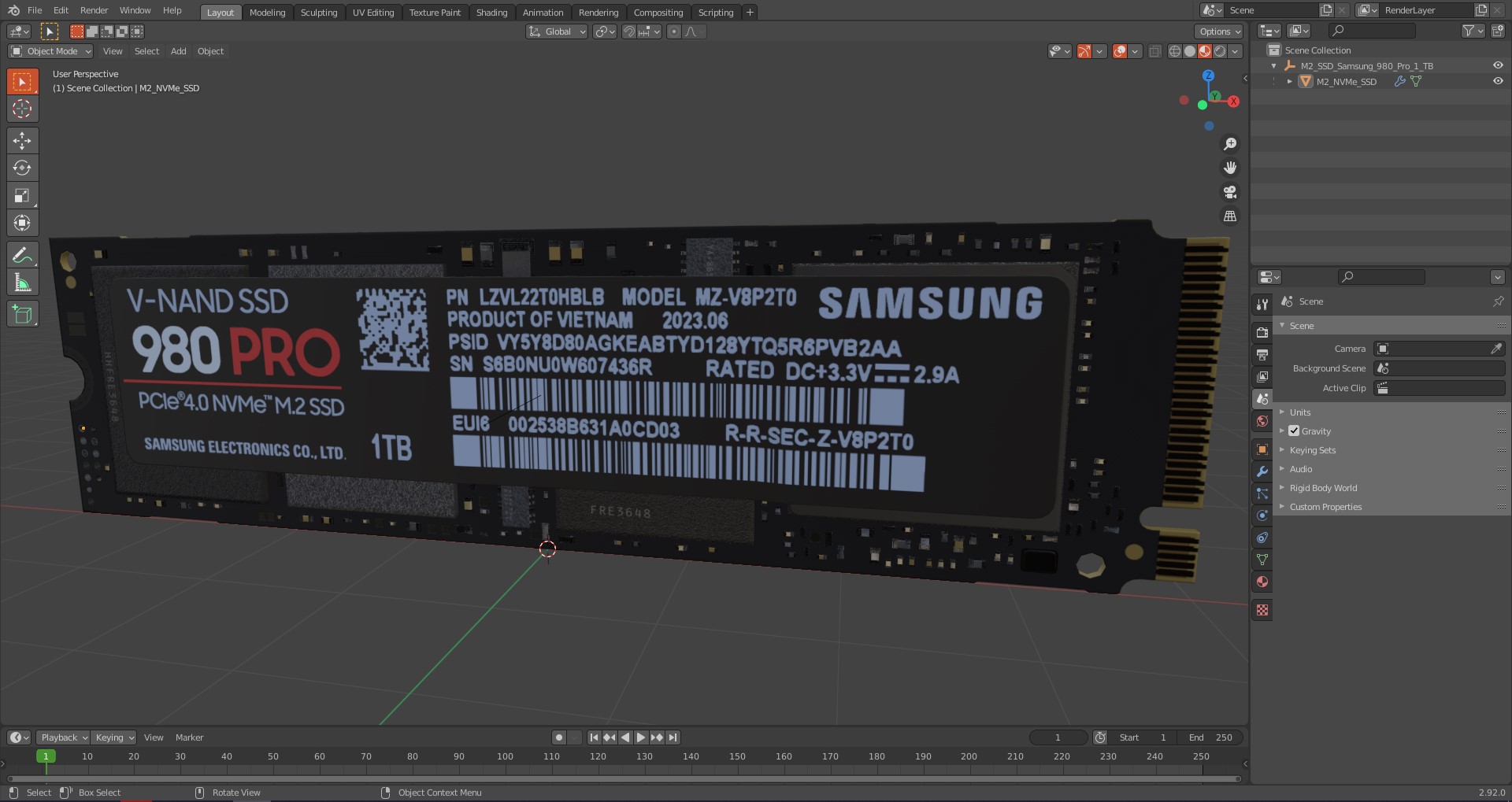
Task: Open the Render menu
Action: [x=94, y=10]
